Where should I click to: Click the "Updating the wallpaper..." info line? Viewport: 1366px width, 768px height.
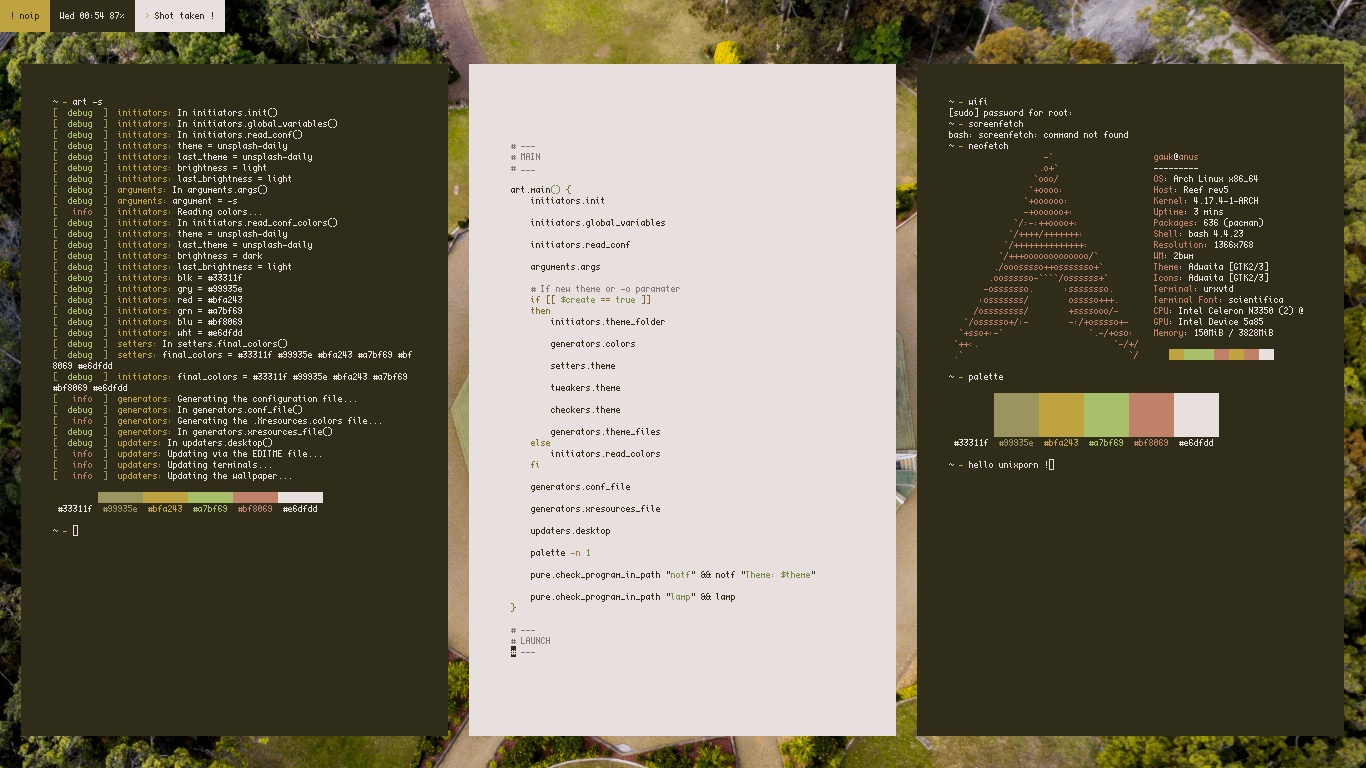230,476
